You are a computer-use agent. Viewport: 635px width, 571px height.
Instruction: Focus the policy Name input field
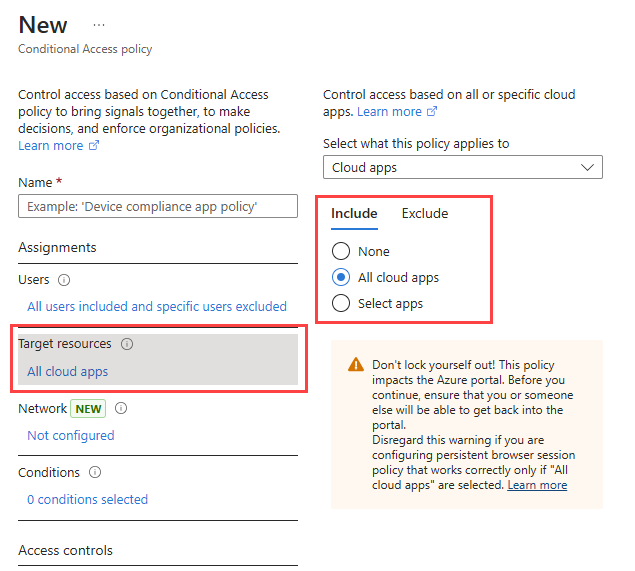[x=158, y=206]
